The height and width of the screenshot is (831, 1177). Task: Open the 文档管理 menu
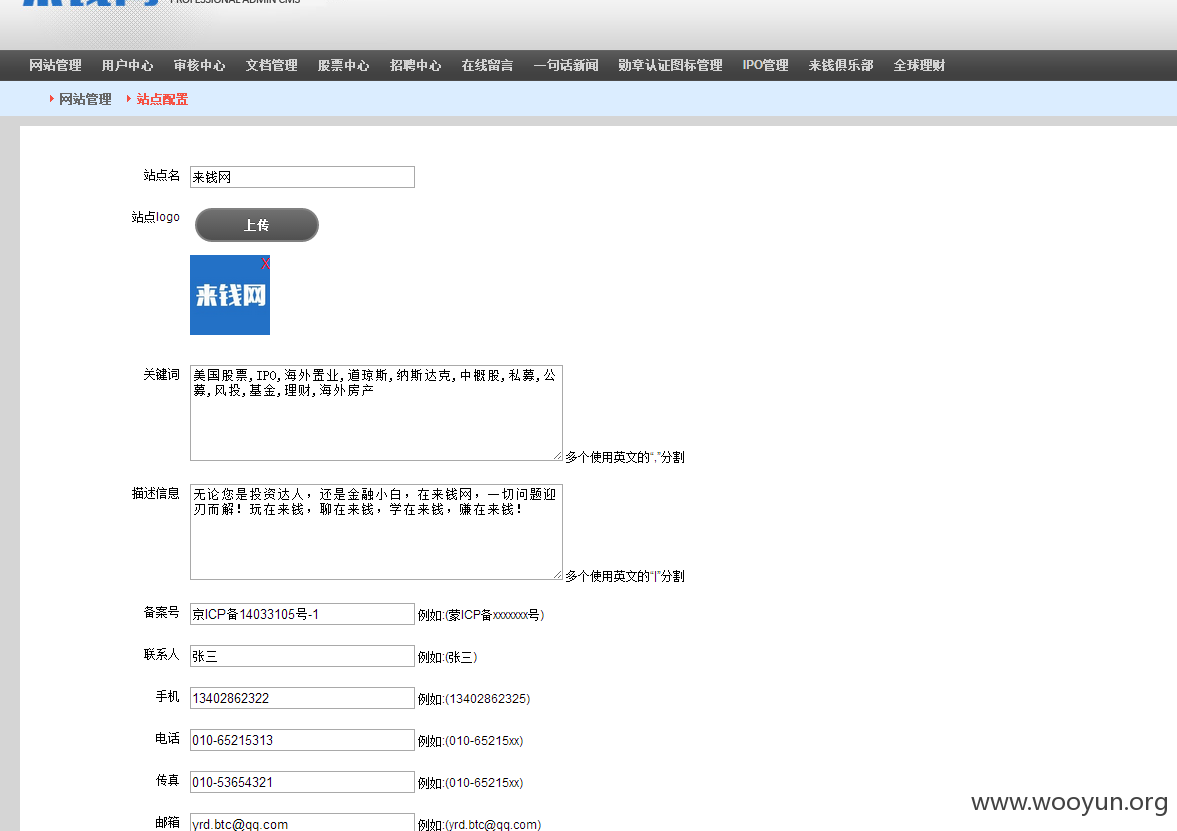272,65
